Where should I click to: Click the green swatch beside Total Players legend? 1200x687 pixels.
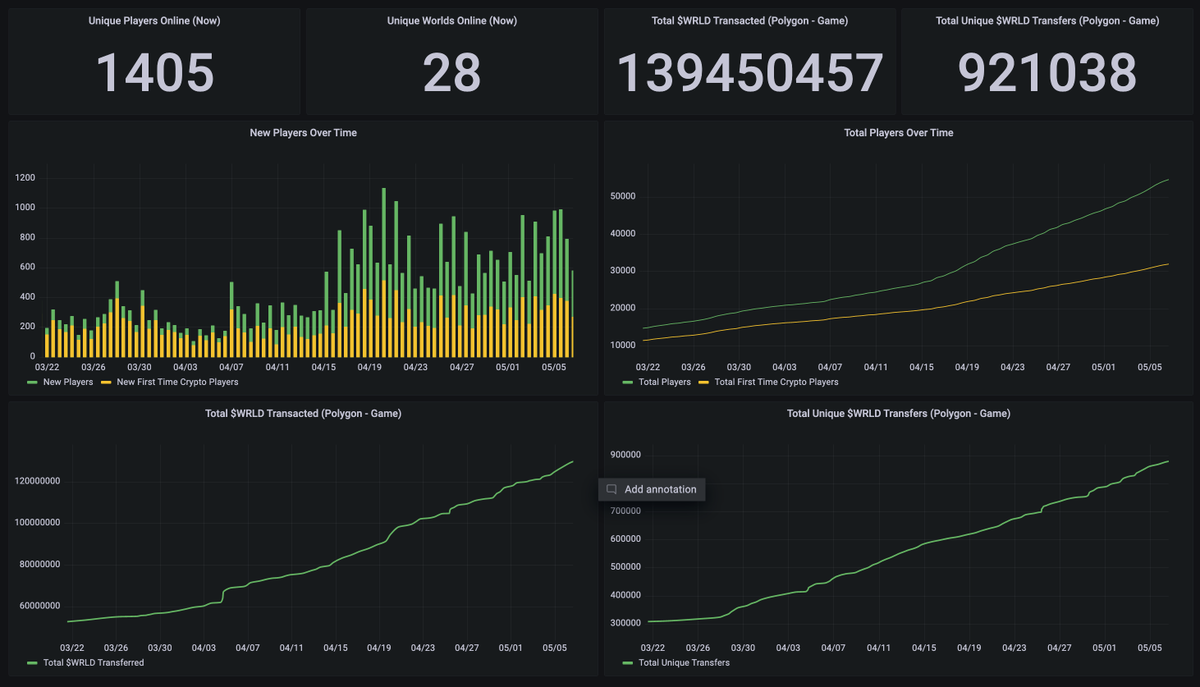pyautogui.click(x=628, y=382)
